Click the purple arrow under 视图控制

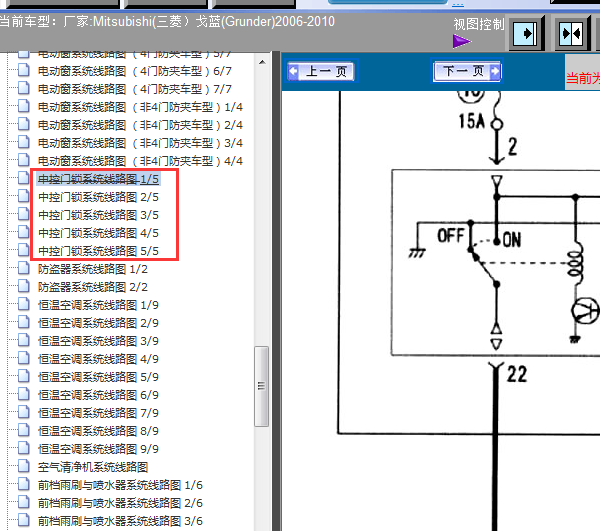[x=461, y=41]
